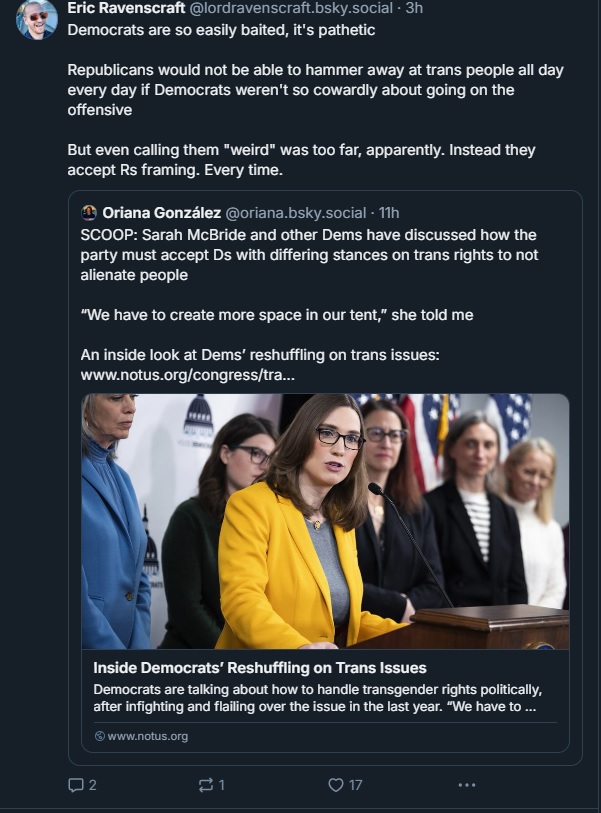Open the three-dot more options menu
This screenshot has height=813, width=601.
pyautogui.click(x=467, y=785)
